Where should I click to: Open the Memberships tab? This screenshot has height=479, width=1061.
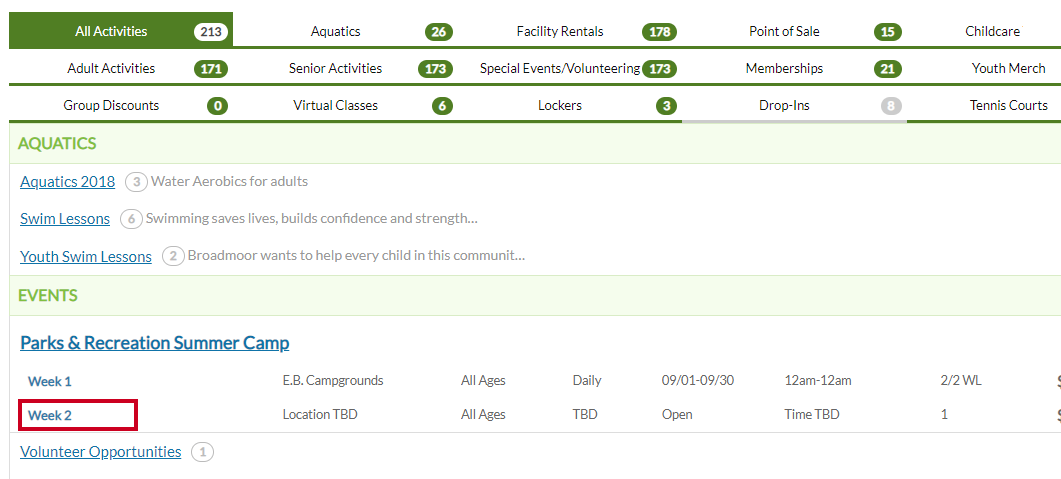pos(794,68)
